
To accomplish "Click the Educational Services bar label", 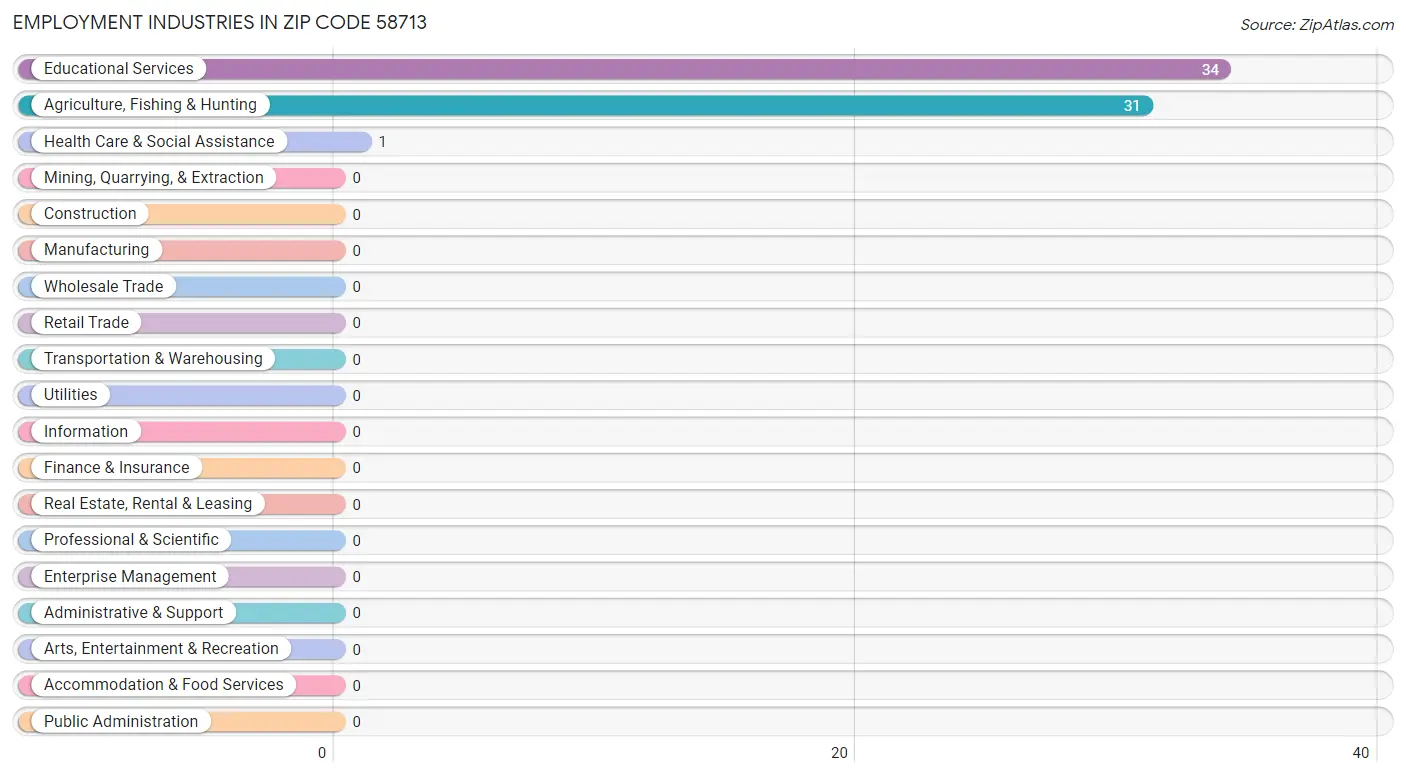I will pyautogui.click(x=119, y=69).
